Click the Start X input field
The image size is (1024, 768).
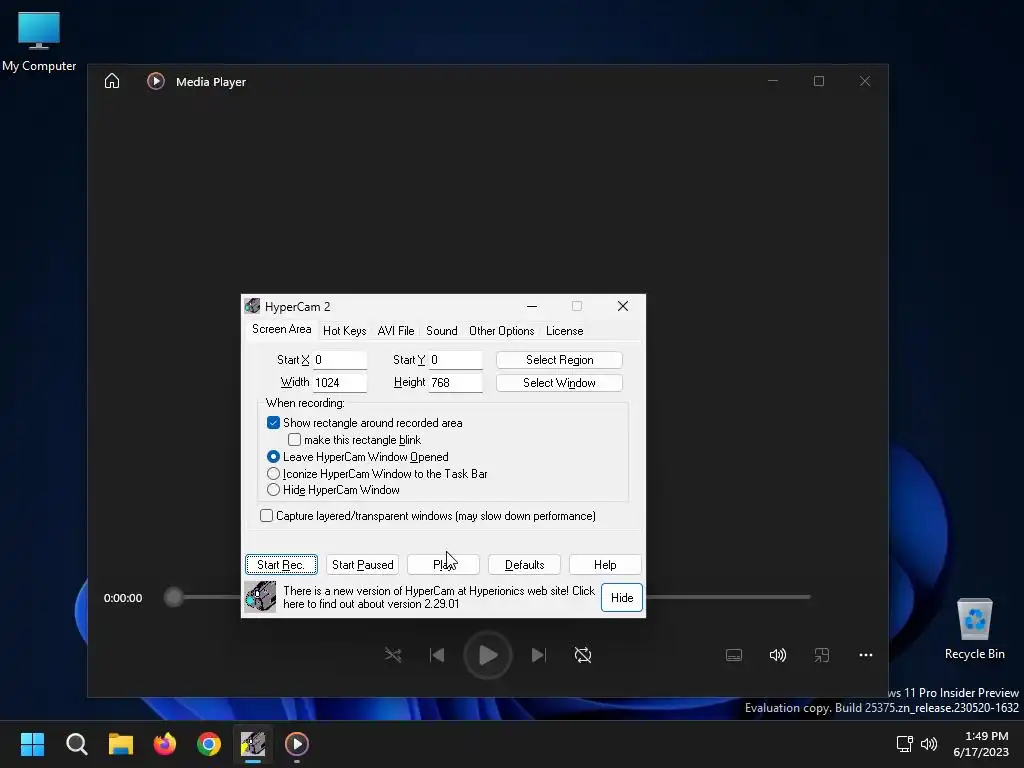click(x=340, y=360)
